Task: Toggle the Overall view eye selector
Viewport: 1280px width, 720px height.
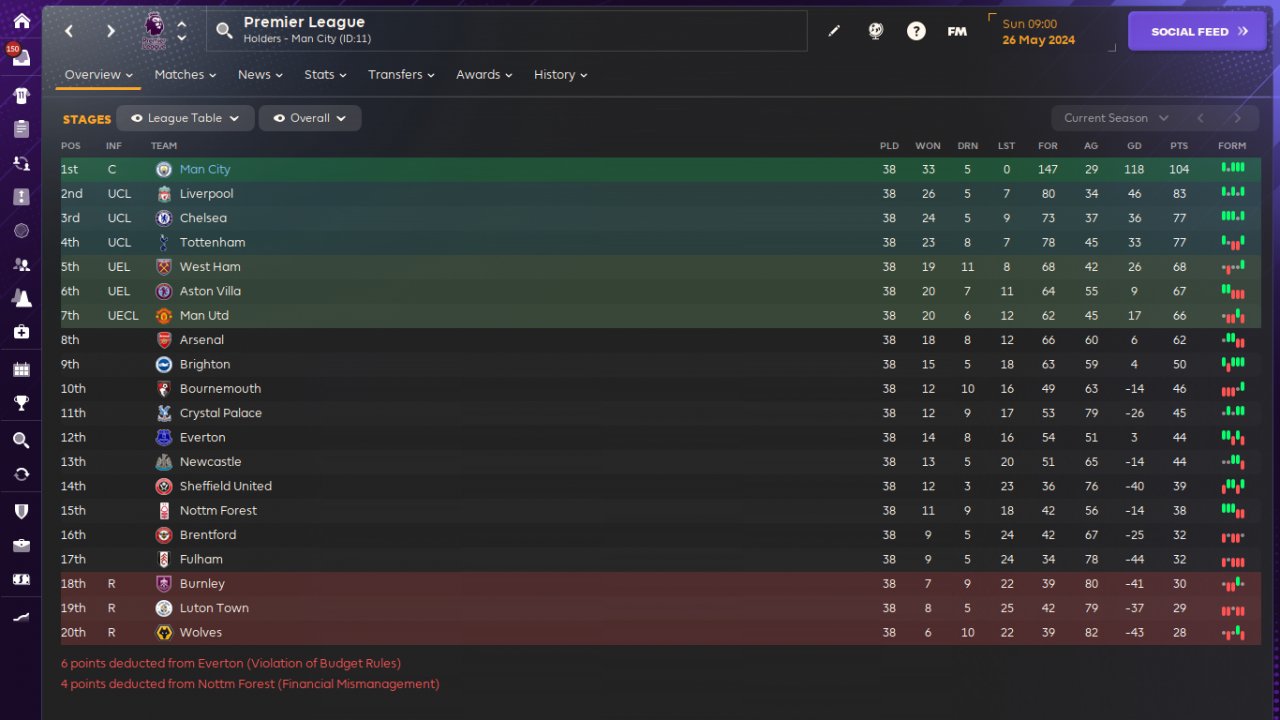Action: coord(310,118)
